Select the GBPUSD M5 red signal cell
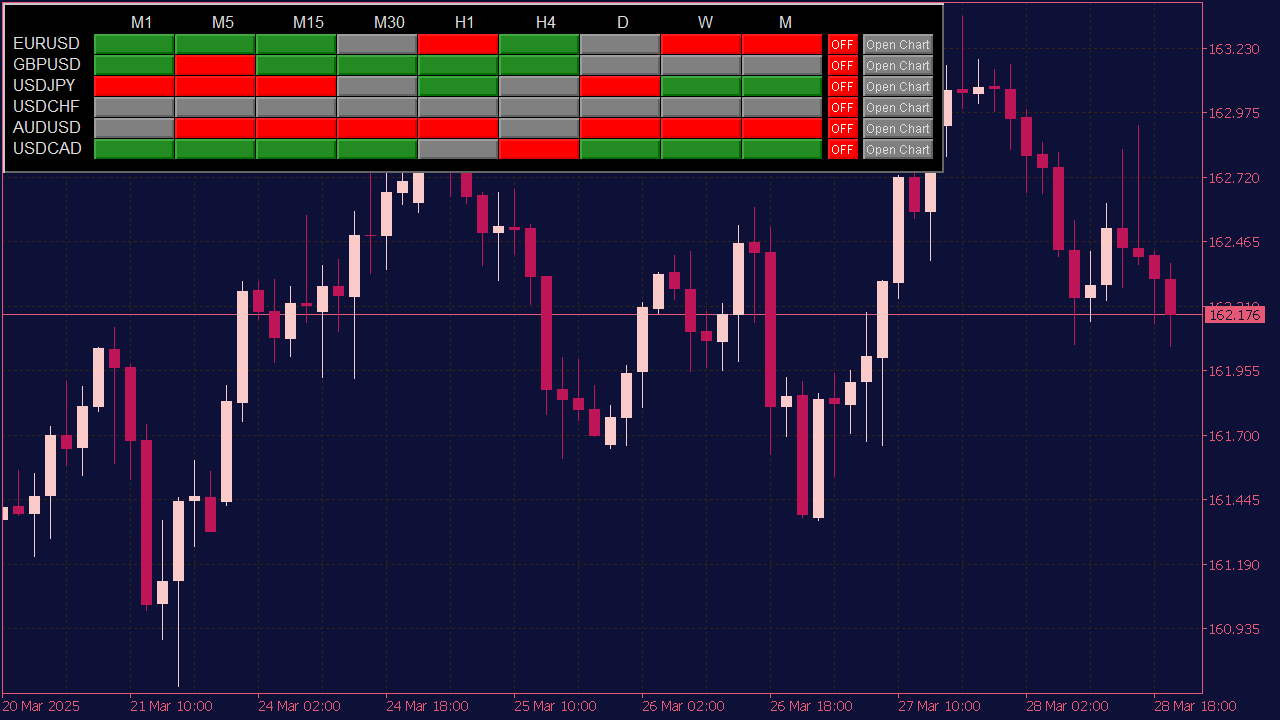Viewport: 1280px width, 720px height. pos(214,64)
